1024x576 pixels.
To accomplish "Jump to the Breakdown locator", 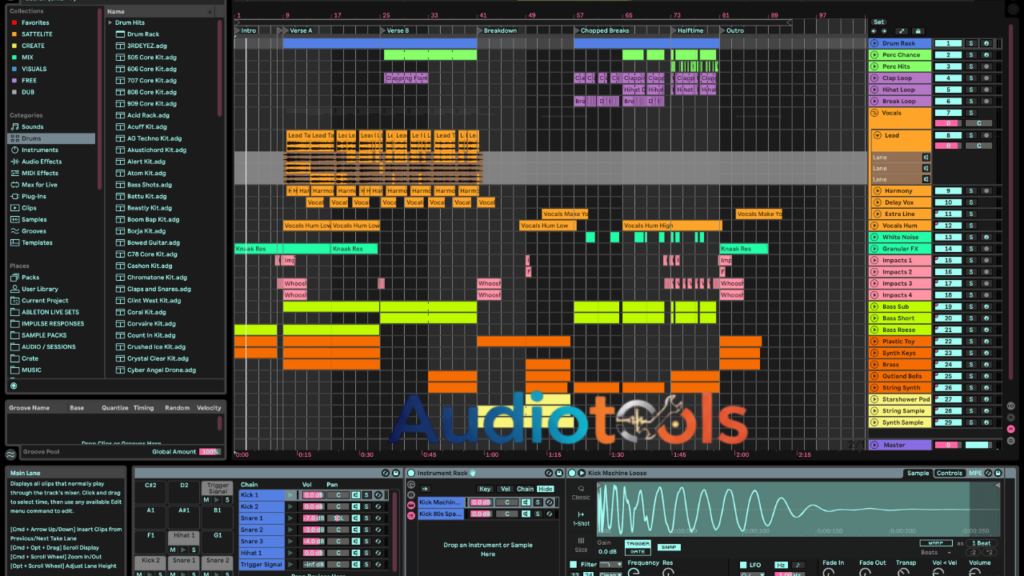I will tap(500, 31).
